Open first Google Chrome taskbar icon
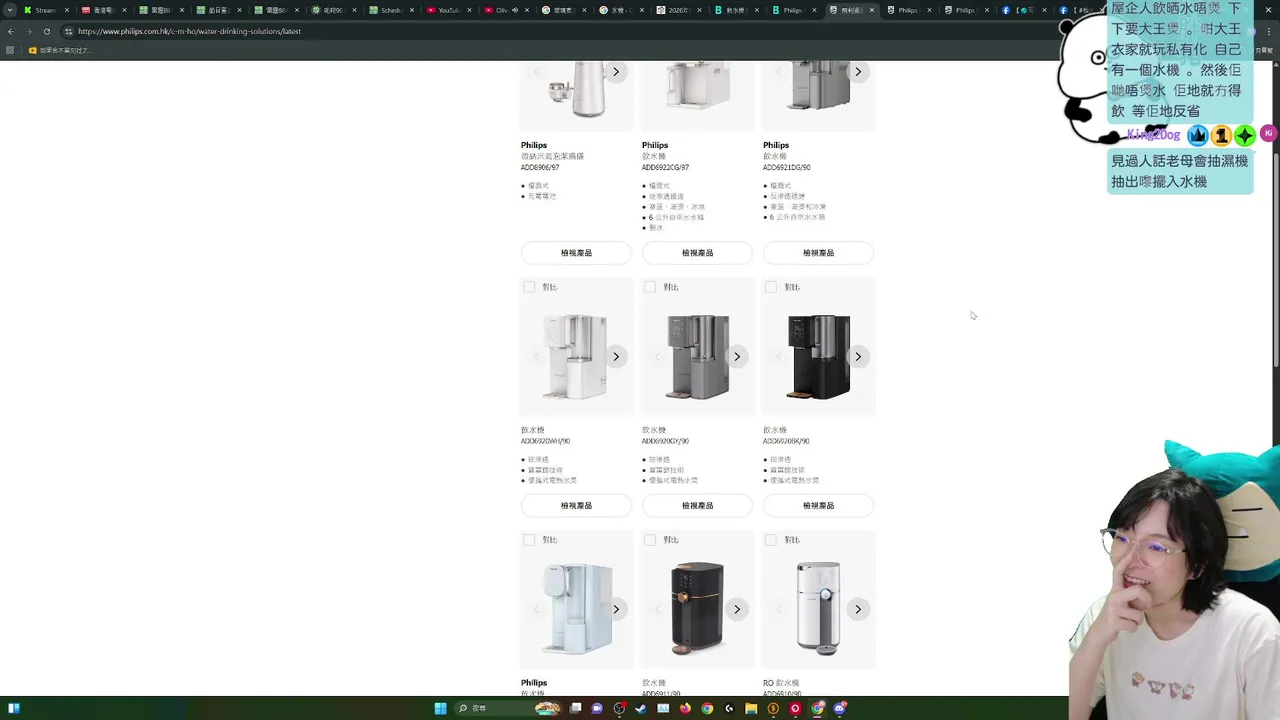This screenshot has width=1280, height=720. click(x=707, y=708)
